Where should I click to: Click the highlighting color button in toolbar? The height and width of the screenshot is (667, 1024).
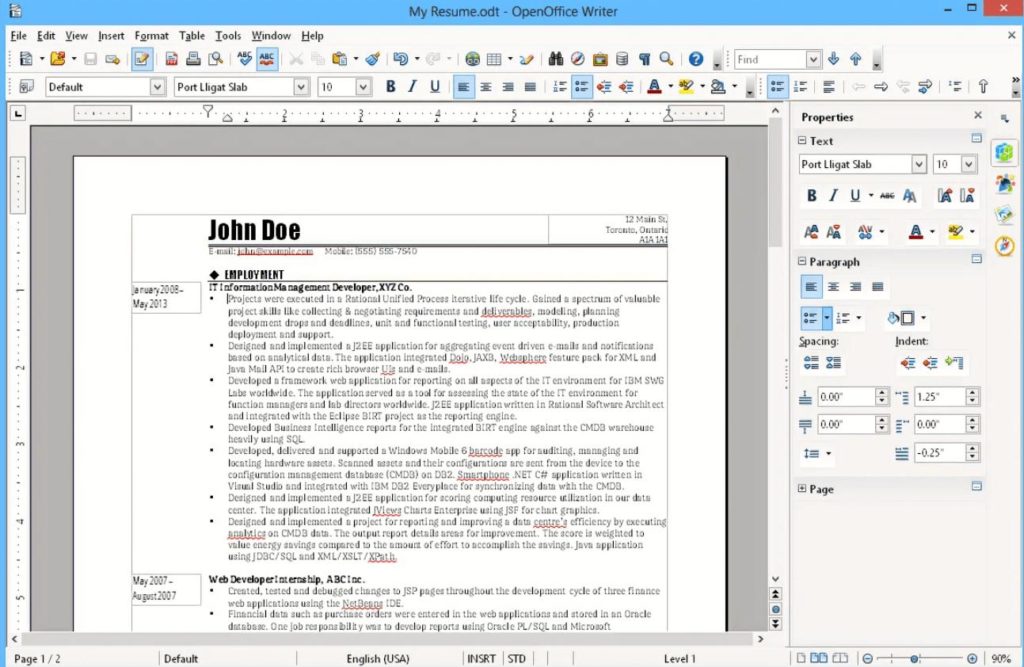click(x=686, y=87)
